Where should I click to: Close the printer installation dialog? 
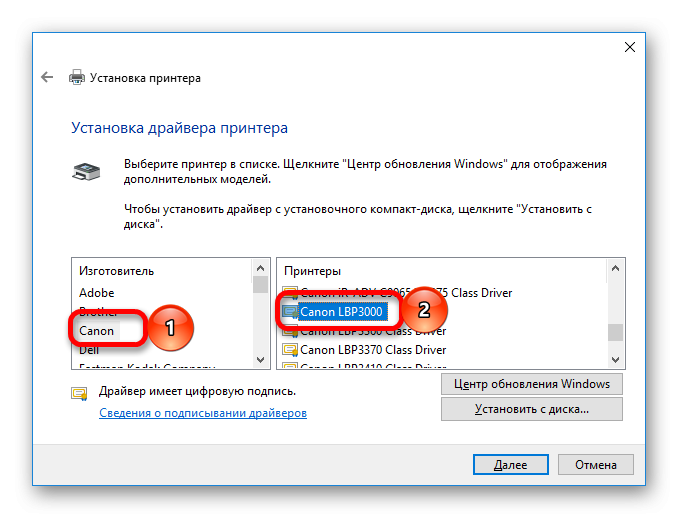(630, 47)
